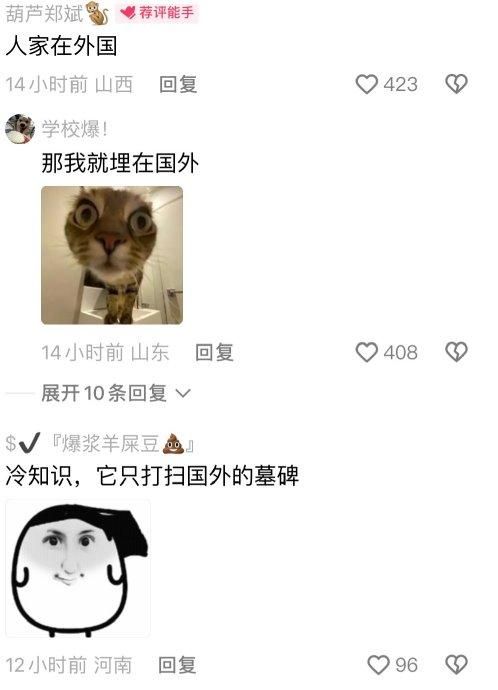The height and width of the screenshot is (690, 498).
Task: Select comment text 人家在外国
Action: click(62, 46)
